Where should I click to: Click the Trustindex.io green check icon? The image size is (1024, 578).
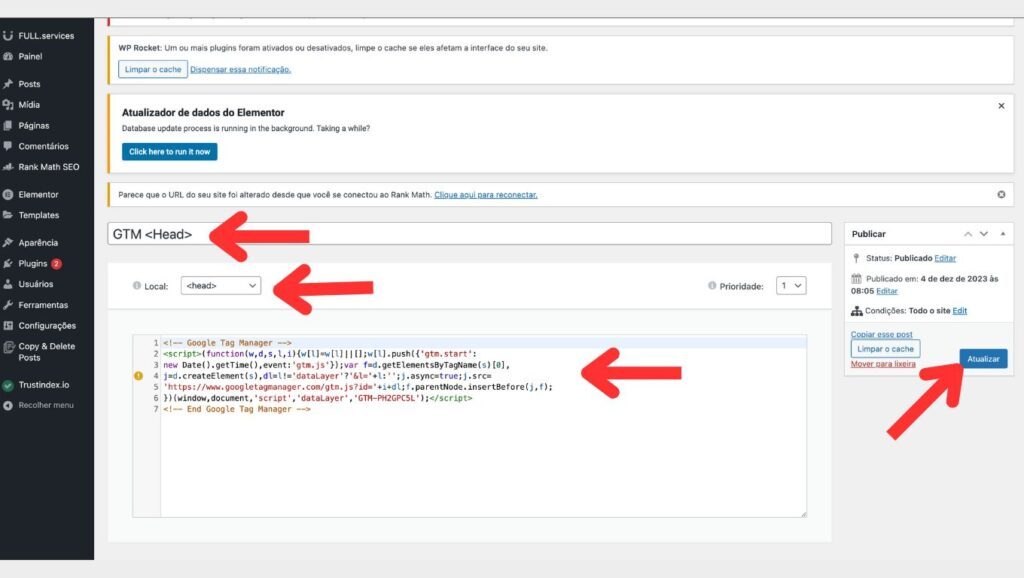coord(8,385)
